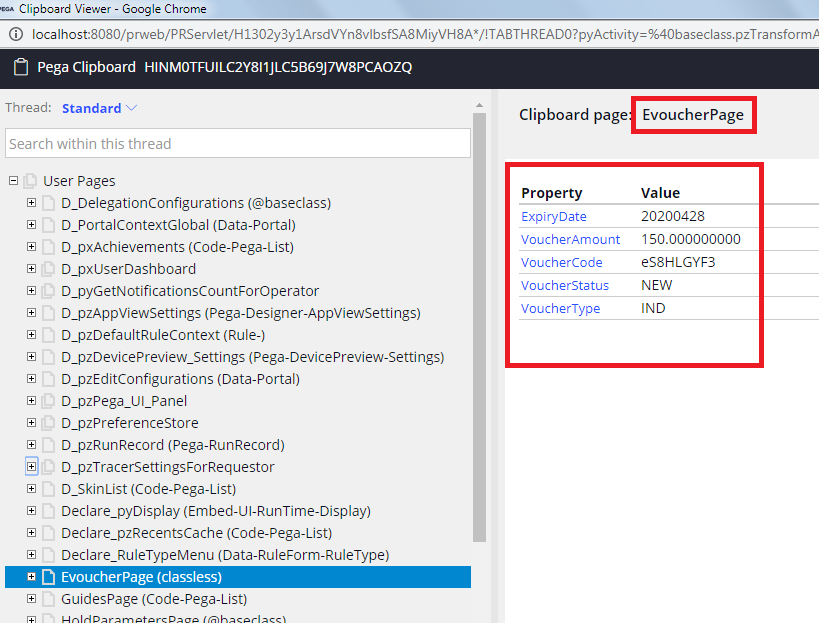Click the page icon beside Declare_pyDisplay
The width and height of the screenshot is (819, 634).
pyautogui.click(x=47, y=510)
